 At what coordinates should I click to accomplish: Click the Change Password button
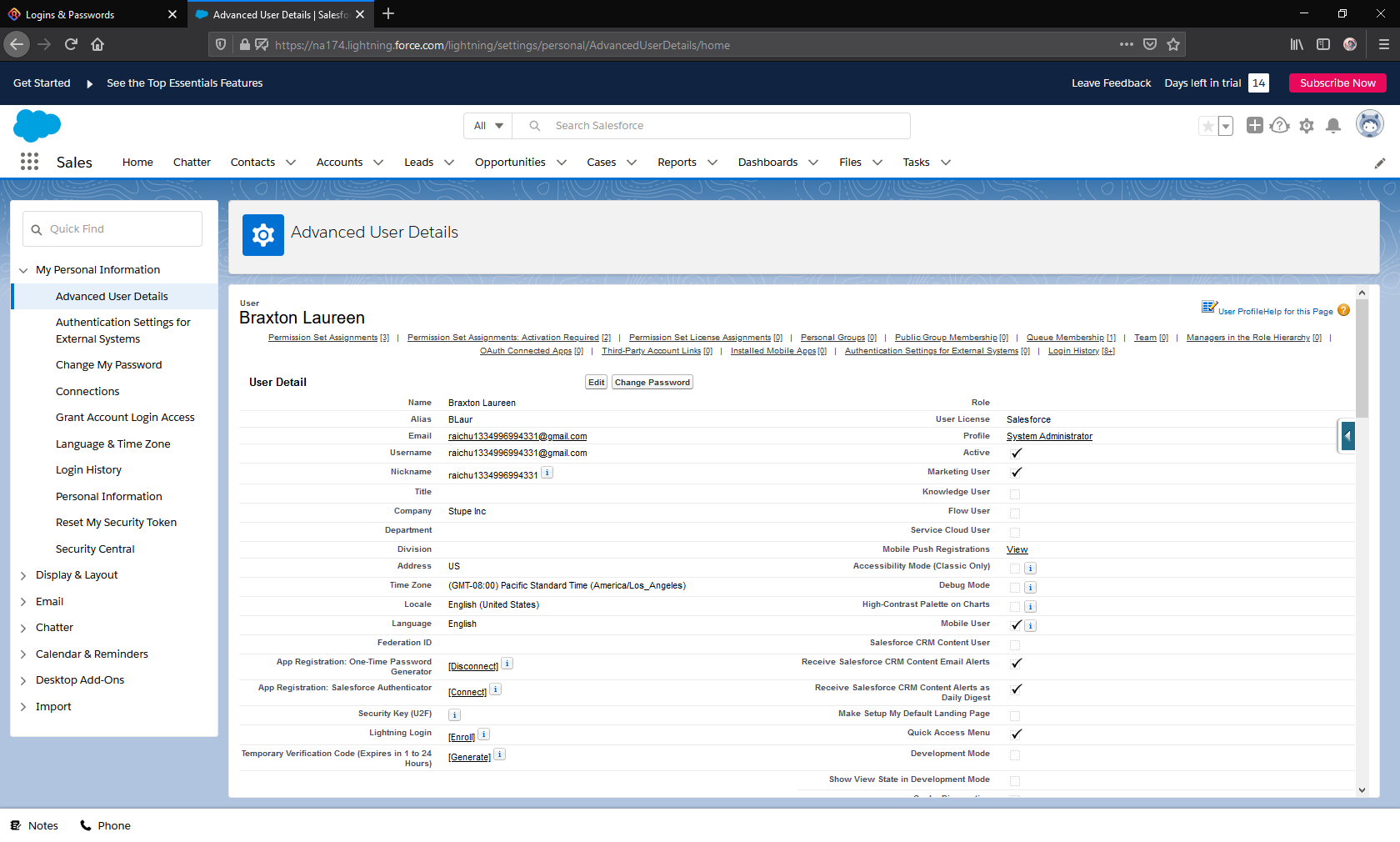coord(652,383)
